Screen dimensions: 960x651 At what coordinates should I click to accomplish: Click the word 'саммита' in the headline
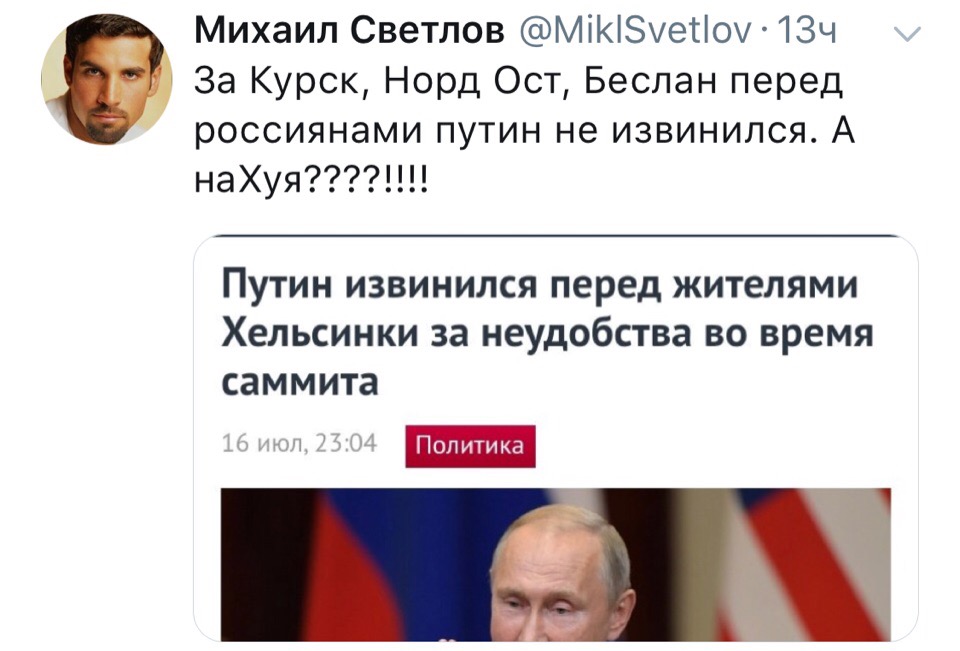click(299, 383)
